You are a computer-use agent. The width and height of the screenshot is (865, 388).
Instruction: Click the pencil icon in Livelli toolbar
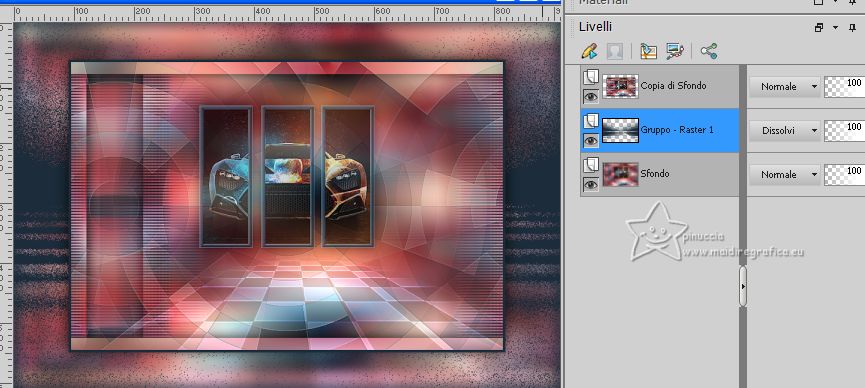coord(590,52)
